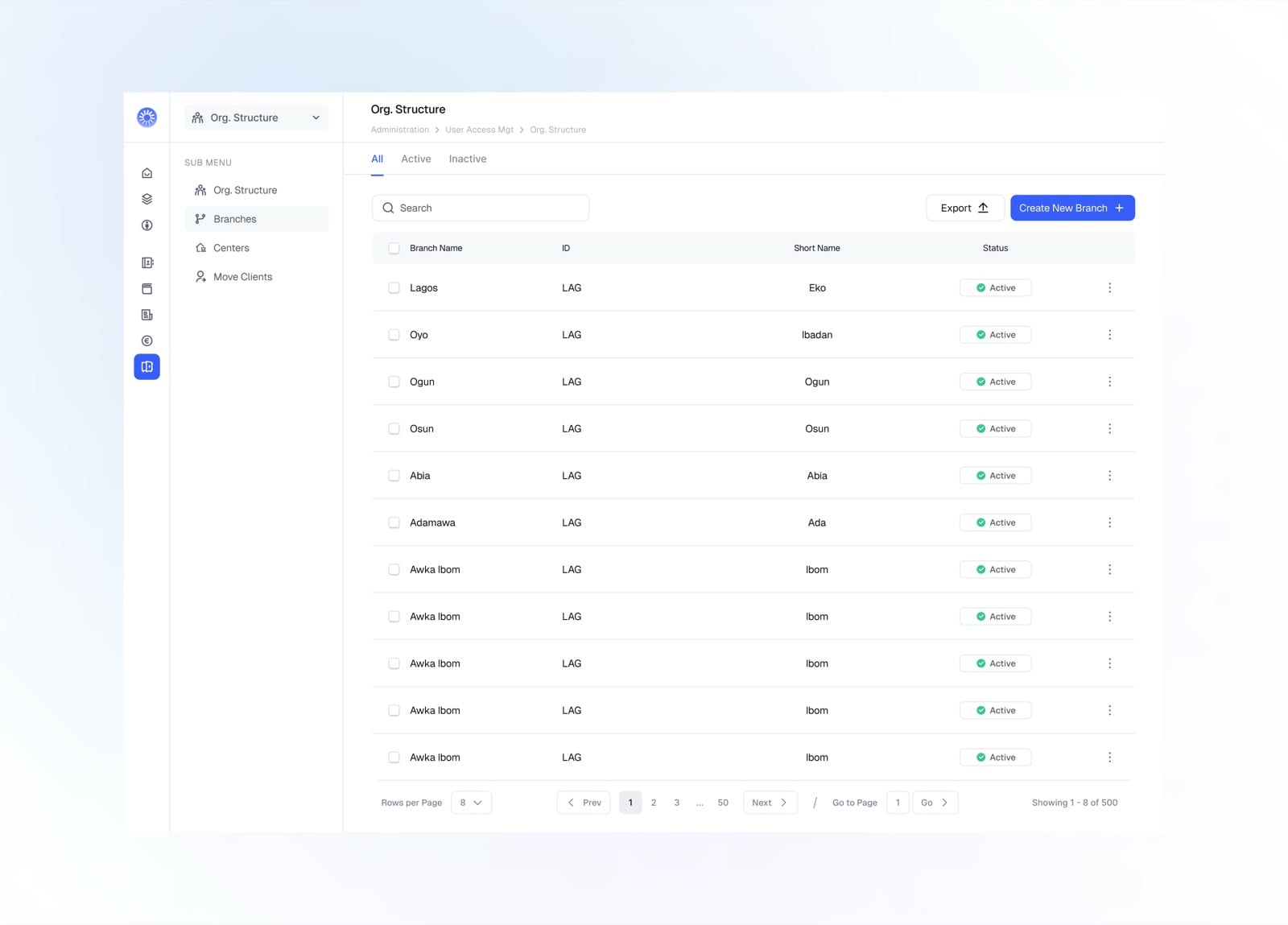This screenshot has height=925, width=1288.
Task: Open the home icon in the sidebar
Action: click(x=147, y=173)
